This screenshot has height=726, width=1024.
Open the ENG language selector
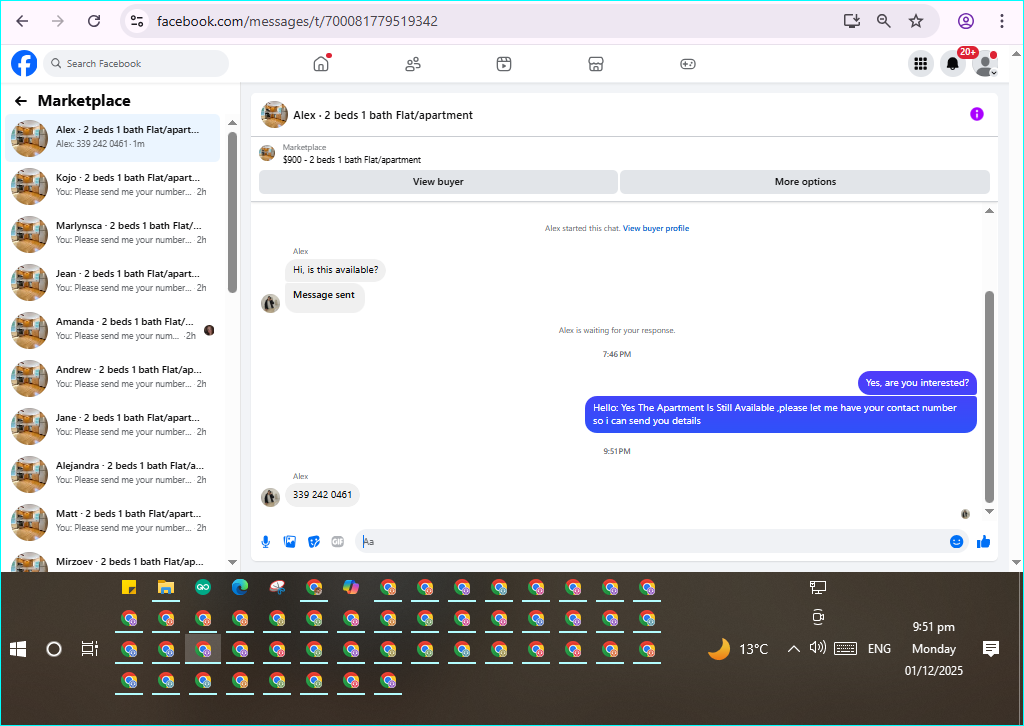[x=879, y=649]
